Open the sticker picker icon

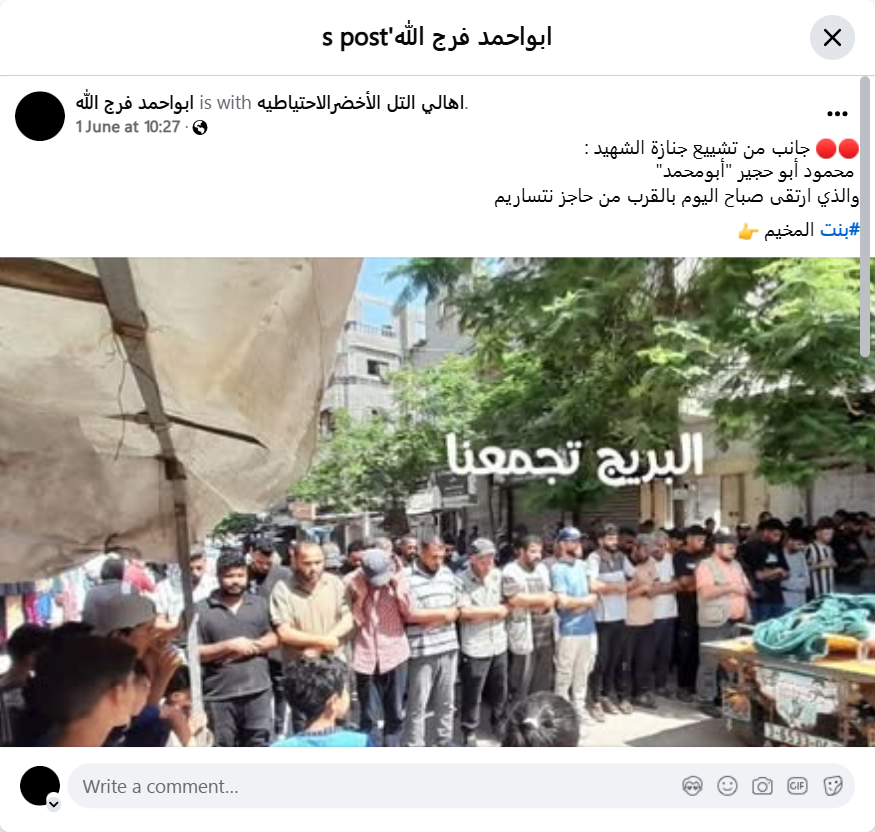[832, 786]
